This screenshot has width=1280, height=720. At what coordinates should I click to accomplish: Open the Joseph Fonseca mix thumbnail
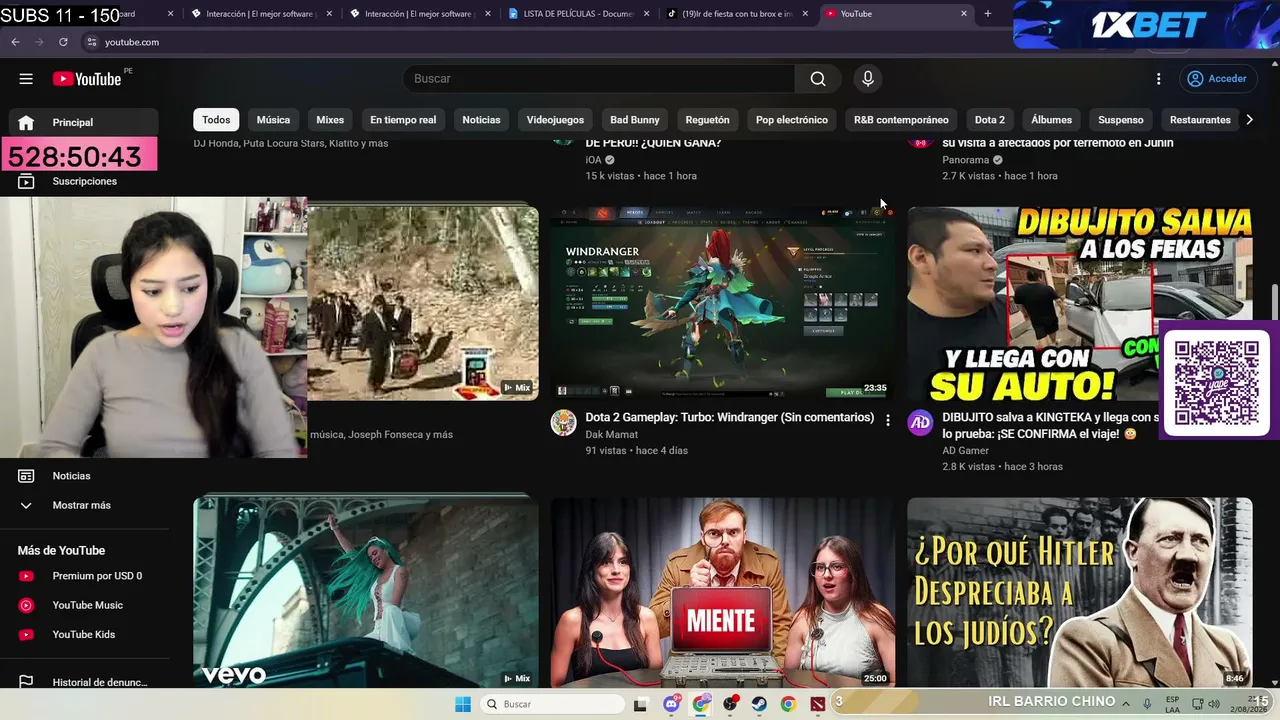[422, 303]
